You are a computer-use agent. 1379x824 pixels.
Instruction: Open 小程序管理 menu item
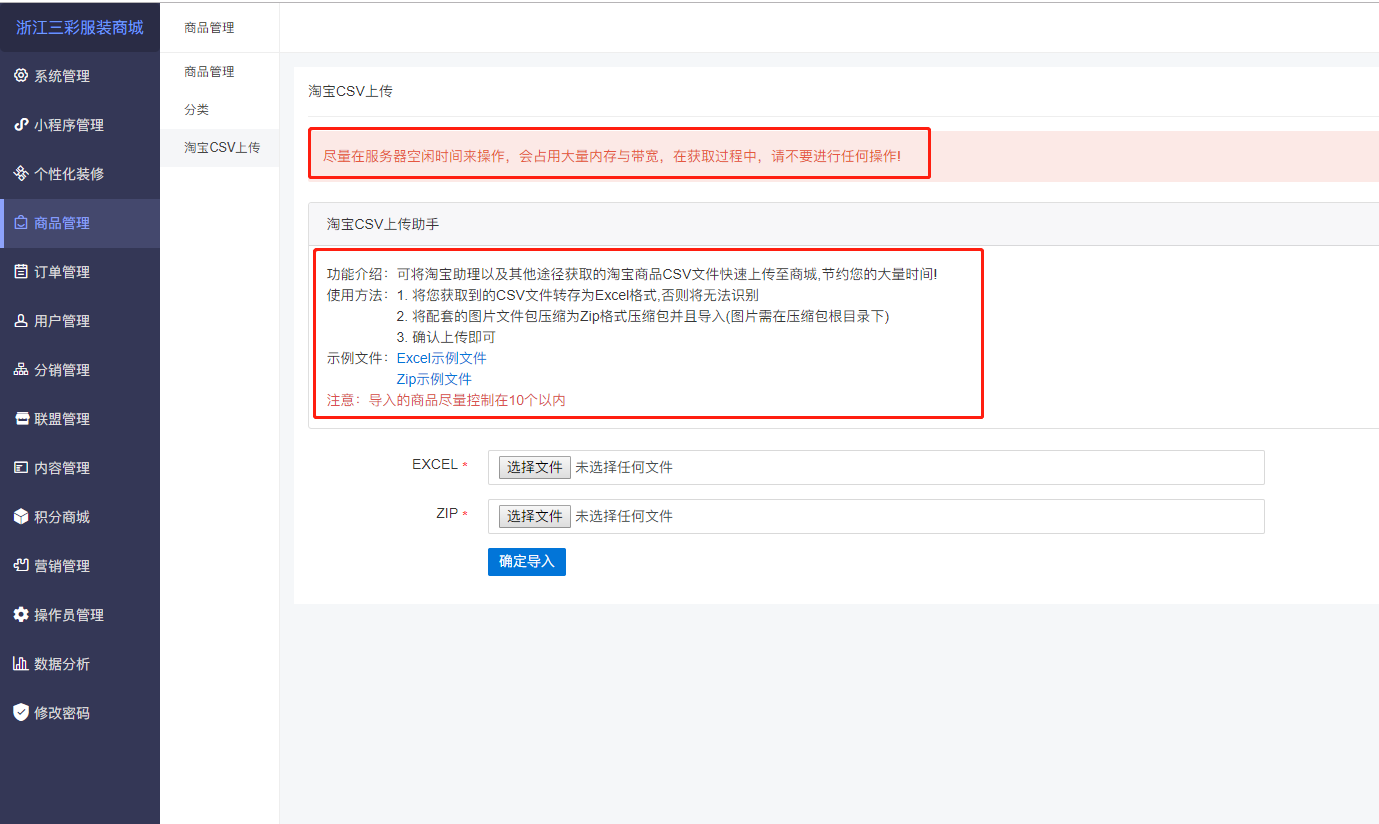pos(80,125)
